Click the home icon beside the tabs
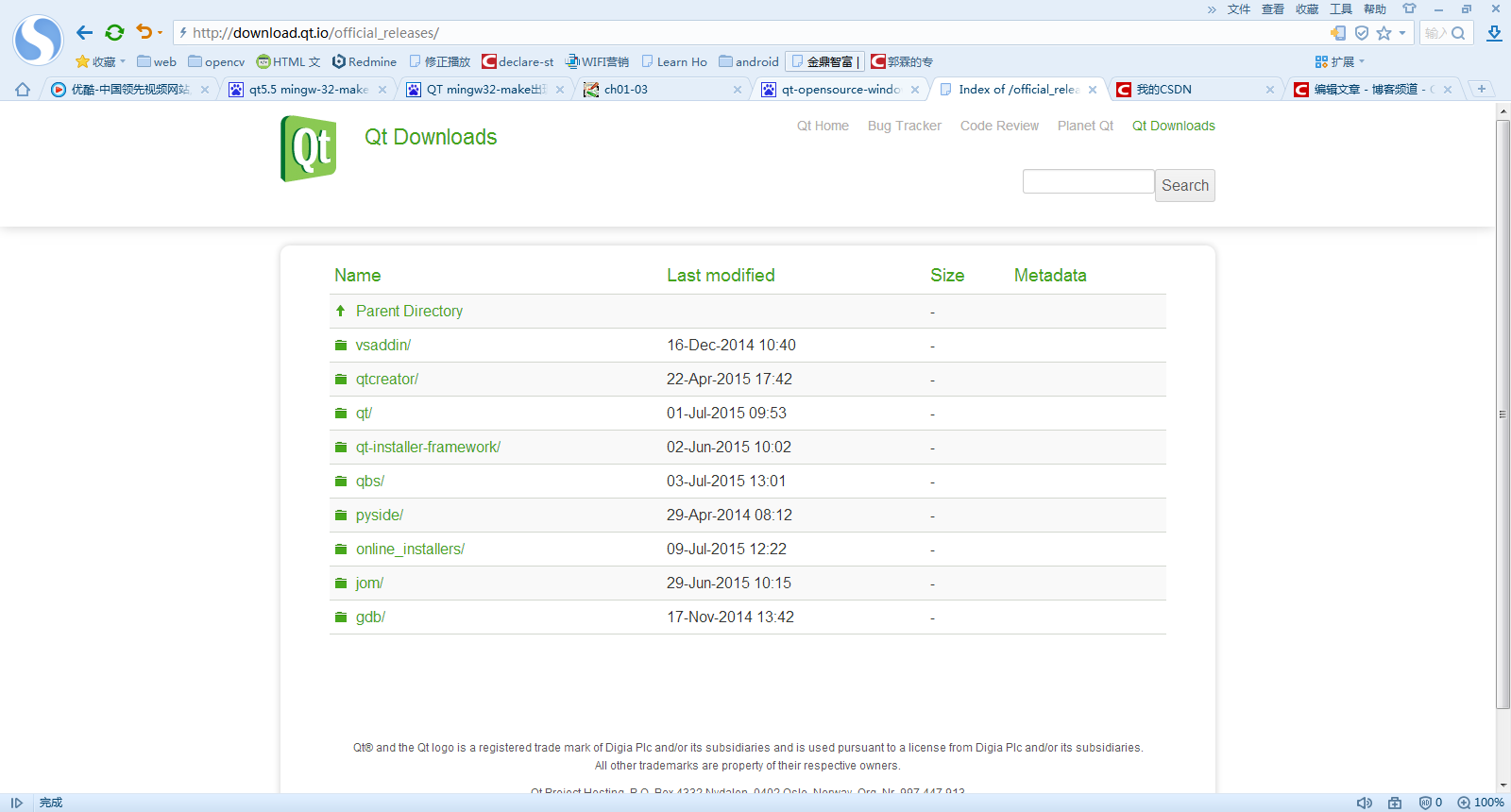 click(x=23, y=90)
